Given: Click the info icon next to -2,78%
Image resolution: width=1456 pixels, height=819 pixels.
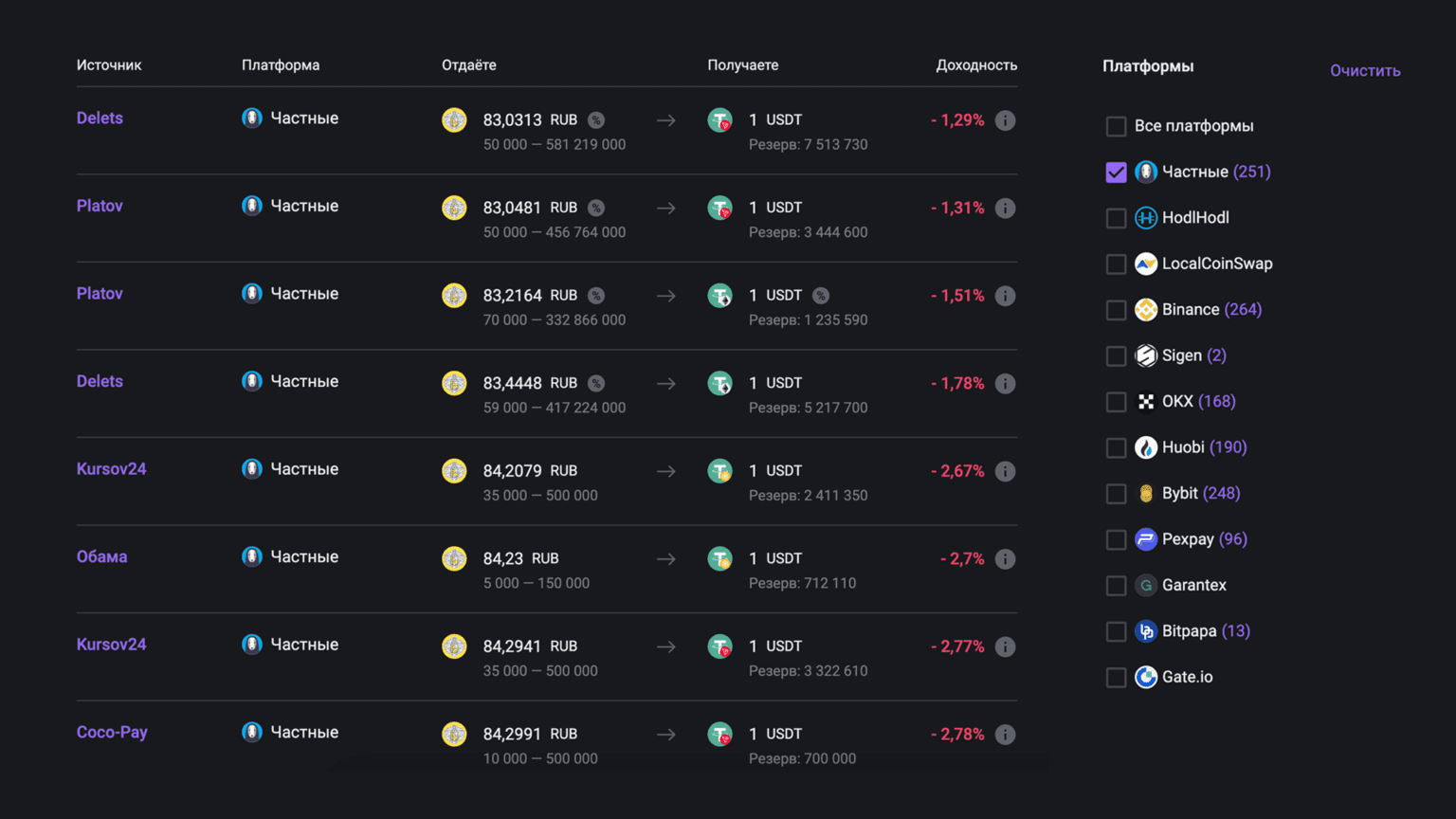Looking at the screenshot, I should pos(1005,735).
